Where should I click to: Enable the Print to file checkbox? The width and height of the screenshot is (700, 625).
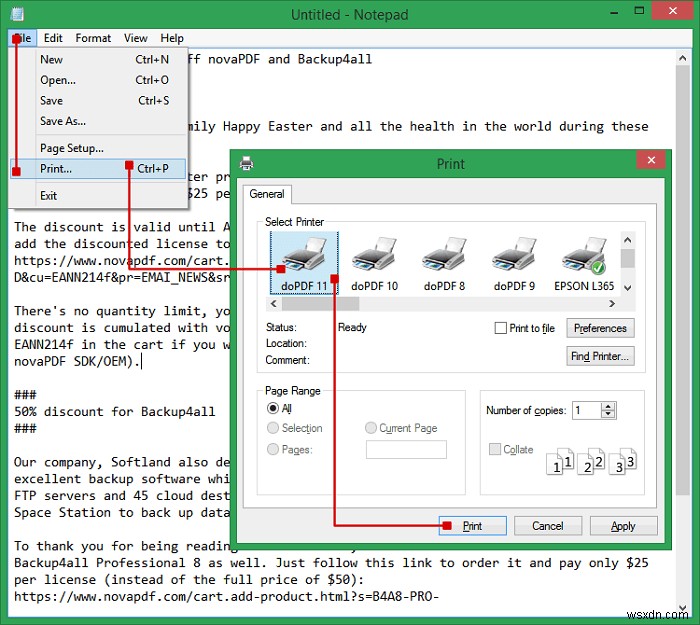pos(500,328)
